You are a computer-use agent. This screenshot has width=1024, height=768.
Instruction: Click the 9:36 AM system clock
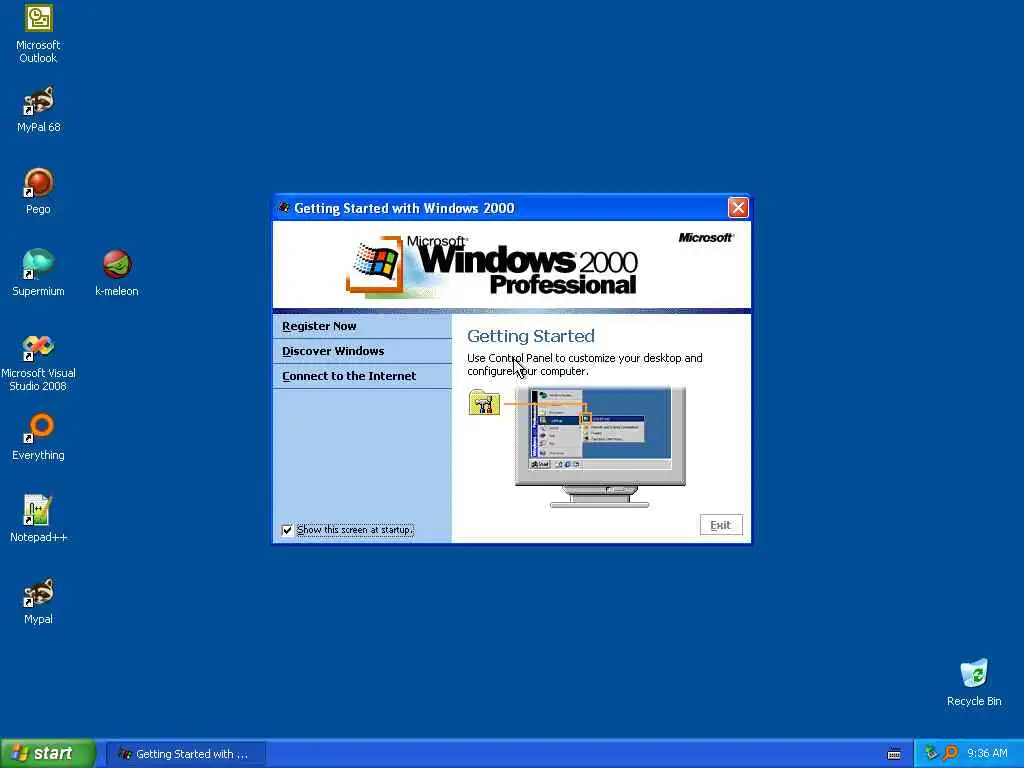pos(987,754)
